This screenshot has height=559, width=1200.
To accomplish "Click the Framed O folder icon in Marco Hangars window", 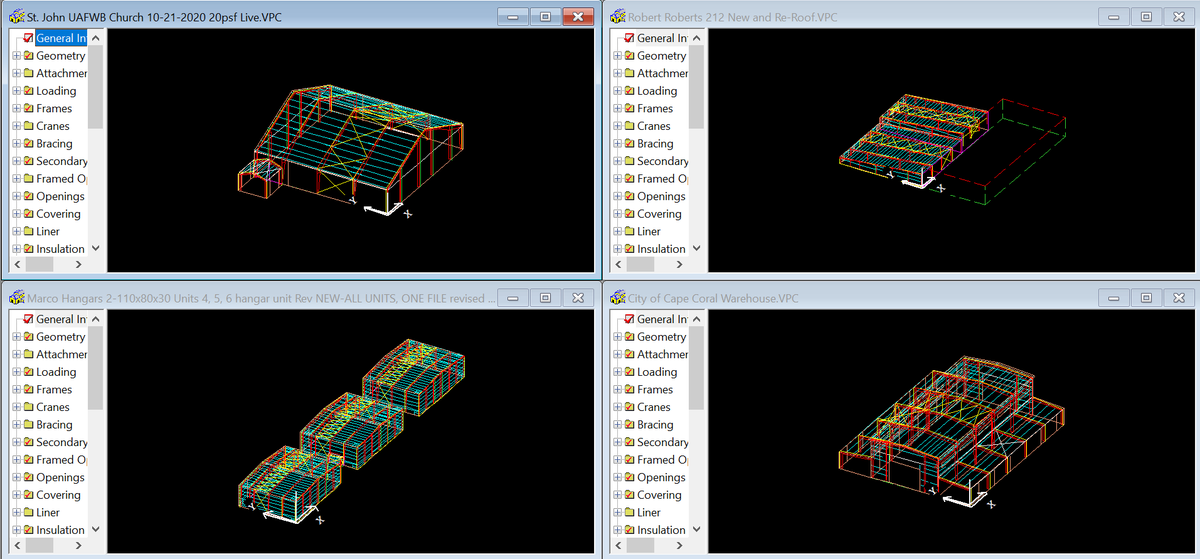I will (x=29, y=460).
